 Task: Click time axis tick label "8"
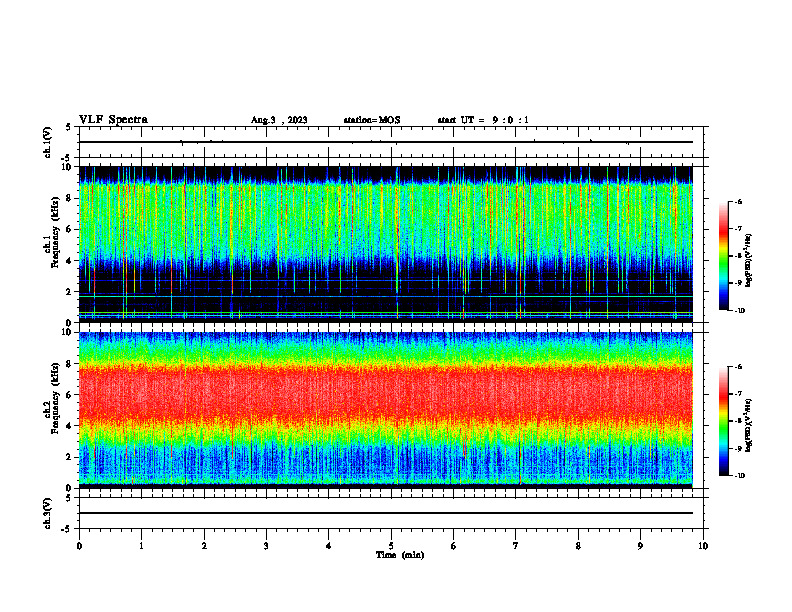coord(578,546)
